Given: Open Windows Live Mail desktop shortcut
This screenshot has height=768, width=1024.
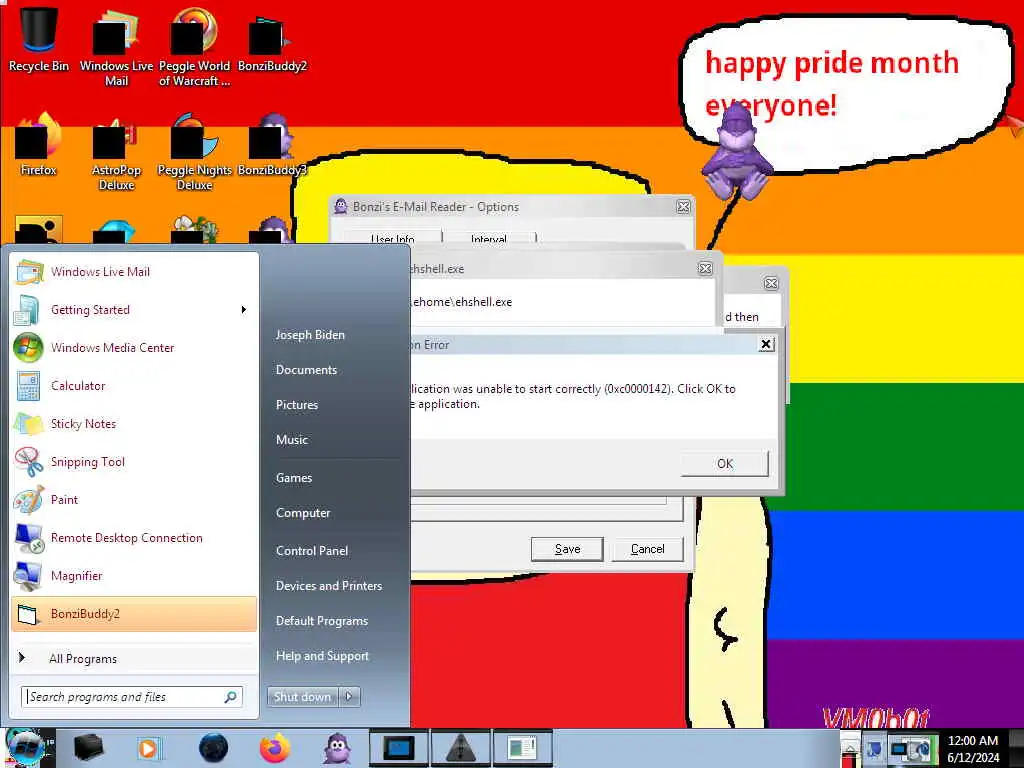Looking at the screenshot, I should pos(116,46).
